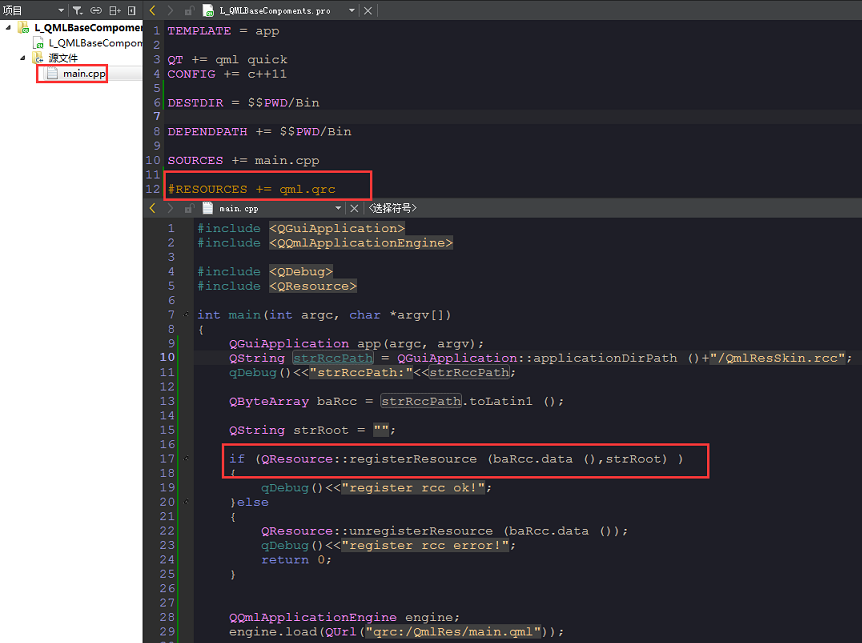The image size is (862, 643).
Task: Open the main.cpp document dropdown
Action: (338, 208)
